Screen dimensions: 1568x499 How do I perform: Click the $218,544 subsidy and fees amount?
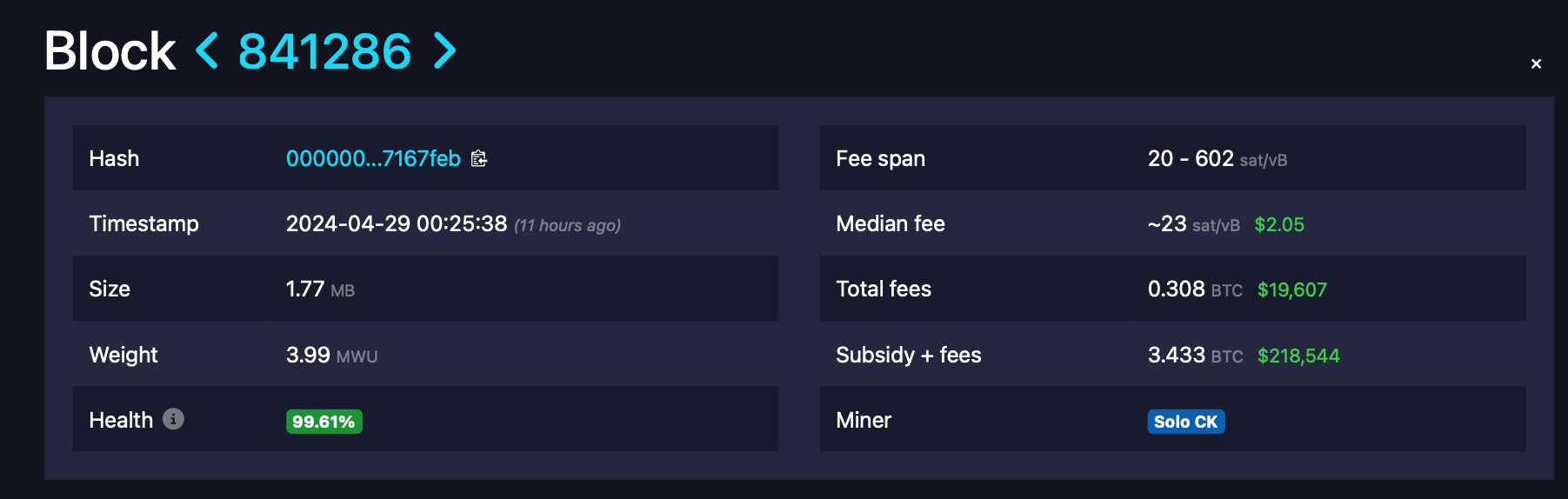click(1298, 356)
